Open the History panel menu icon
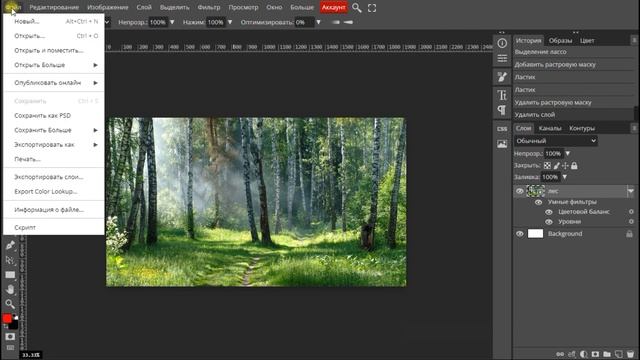This screenshot has width=640, height=360. [x=634, y=40]
